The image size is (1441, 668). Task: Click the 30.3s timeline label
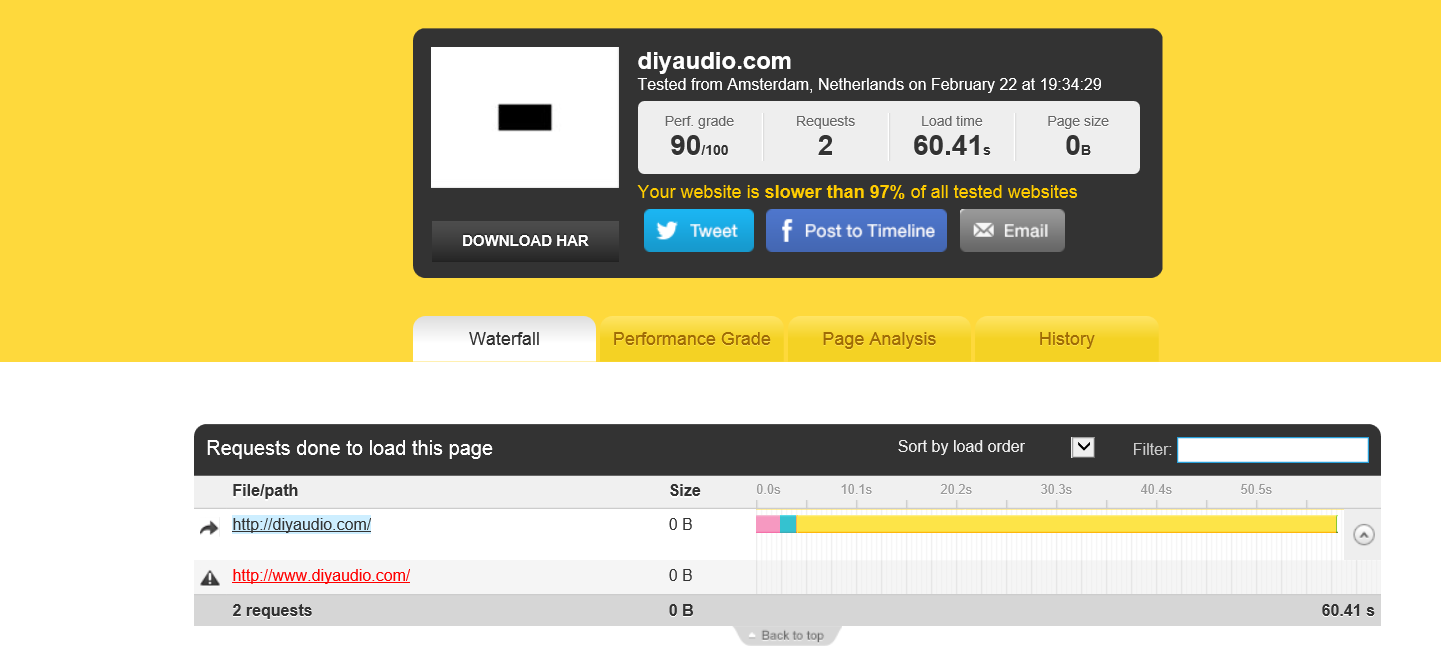pyautogui.click(x=1056, y=489)
